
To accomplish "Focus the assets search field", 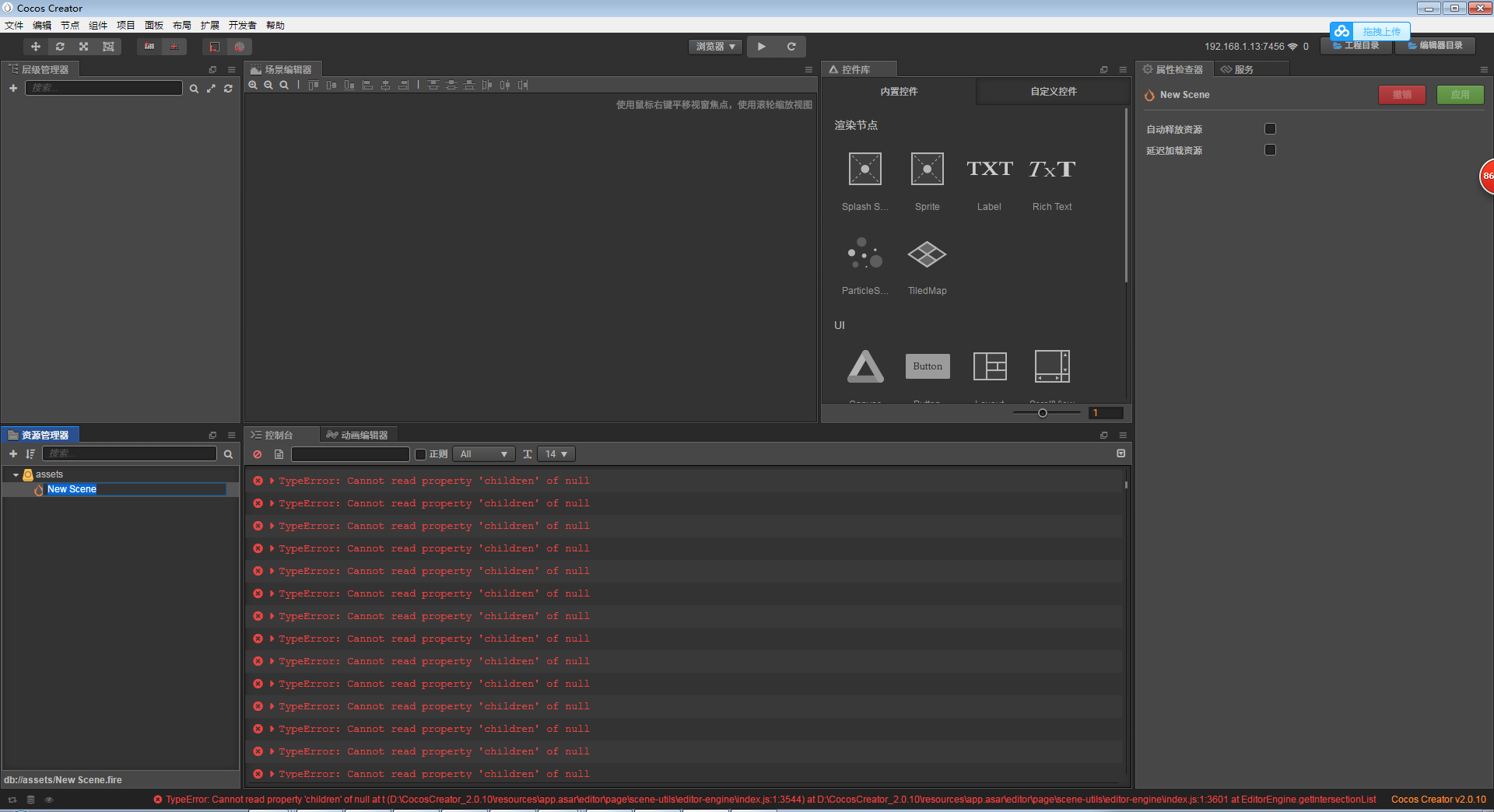I will tap(129, 453).
